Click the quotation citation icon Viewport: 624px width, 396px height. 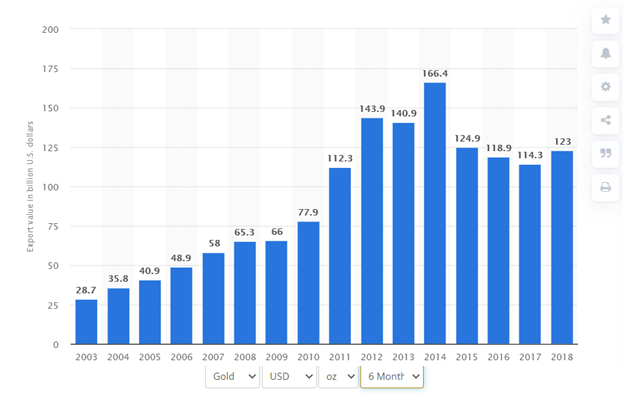[605, 153]
